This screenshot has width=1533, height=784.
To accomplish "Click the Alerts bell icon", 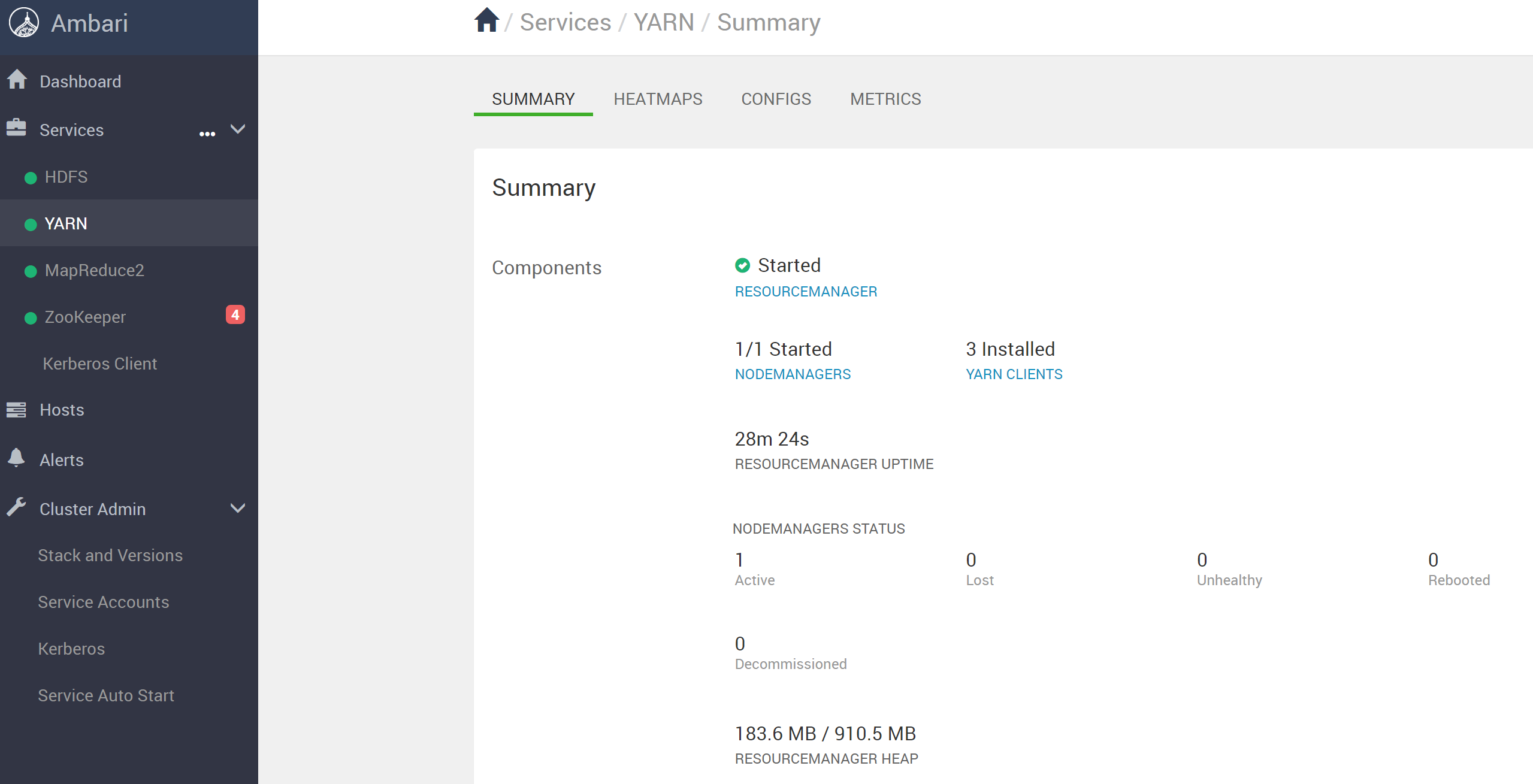I will click(16, 458).
